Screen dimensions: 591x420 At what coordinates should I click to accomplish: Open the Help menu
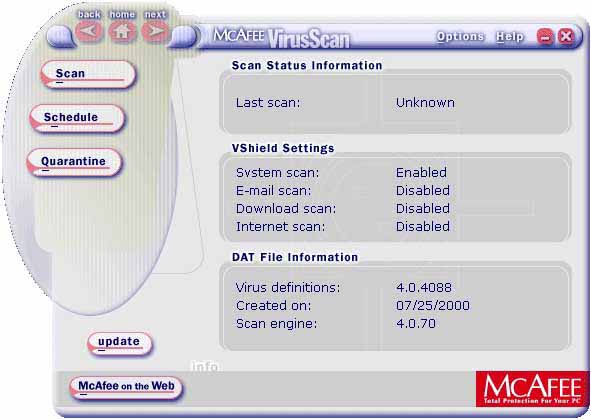pyautogui.click(x=510, y=37)
